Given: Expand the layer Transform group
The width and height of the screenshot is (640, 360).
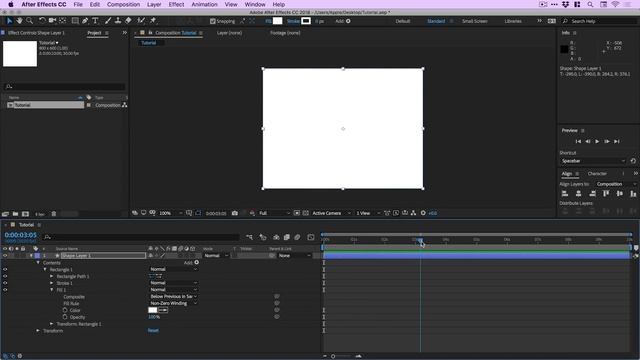Looking at the screenshot, I should 38,331.
